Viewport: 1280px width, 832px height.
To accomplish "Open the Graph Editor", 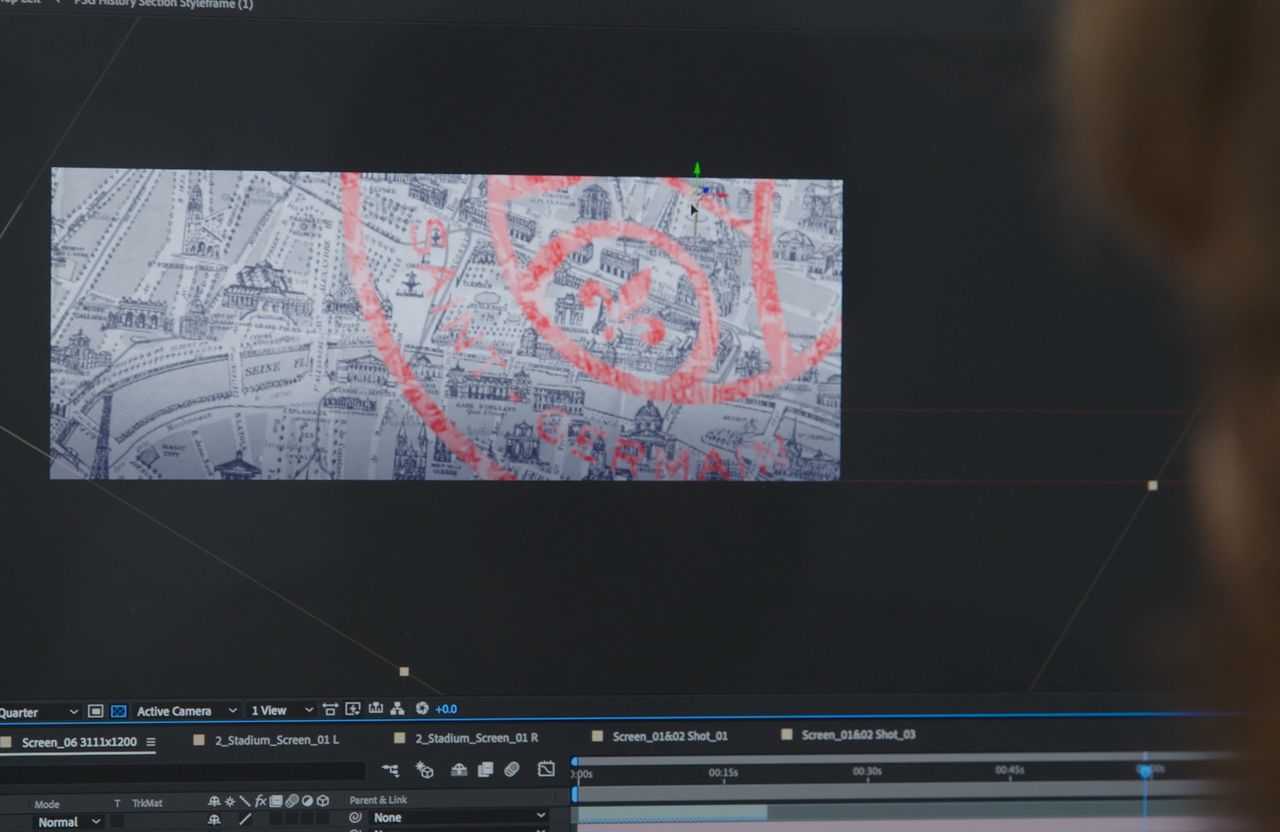I will (x=546, y=769).
